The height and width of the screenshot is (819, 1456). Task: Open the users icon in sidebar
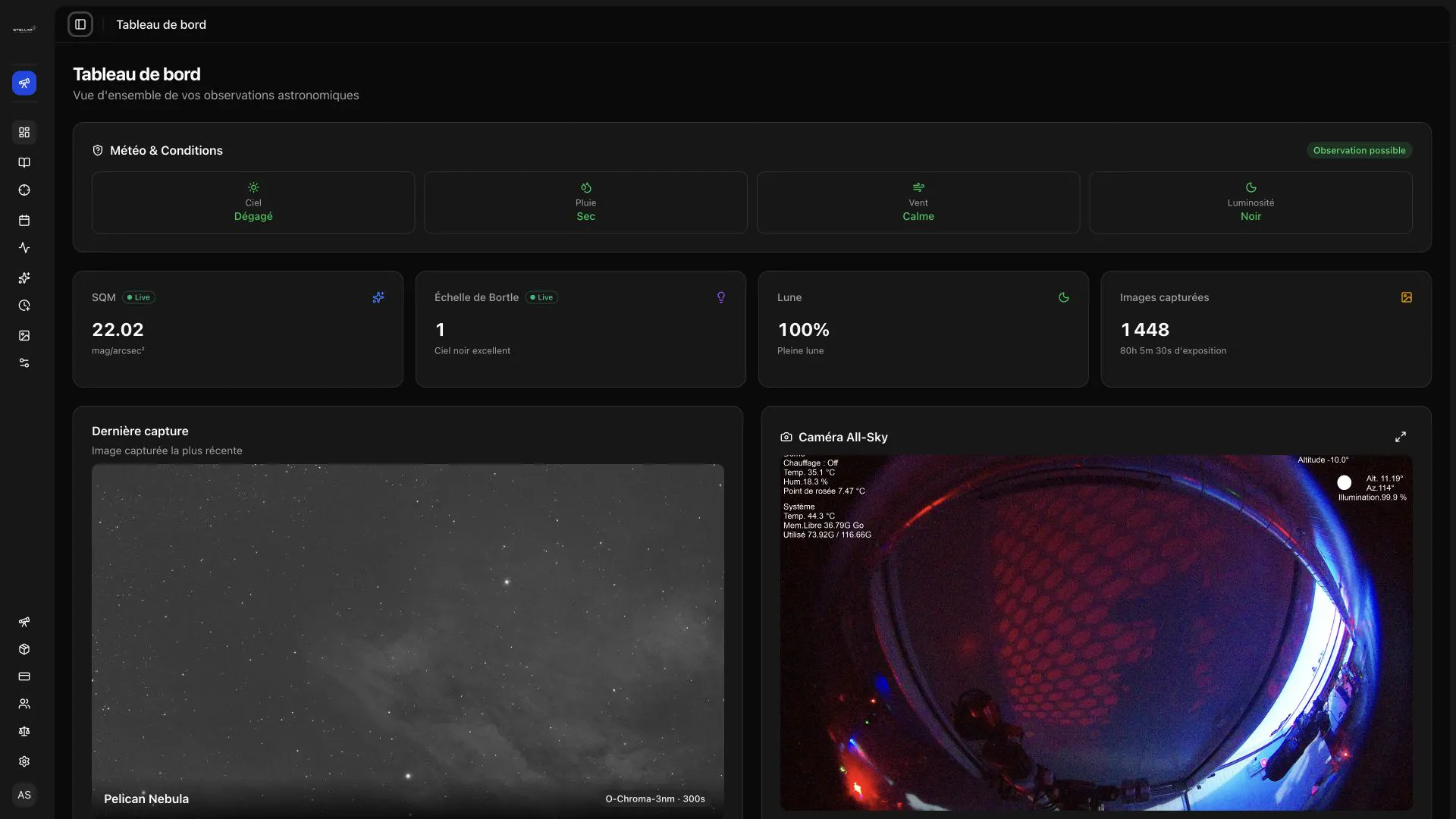tap(24, 704)
